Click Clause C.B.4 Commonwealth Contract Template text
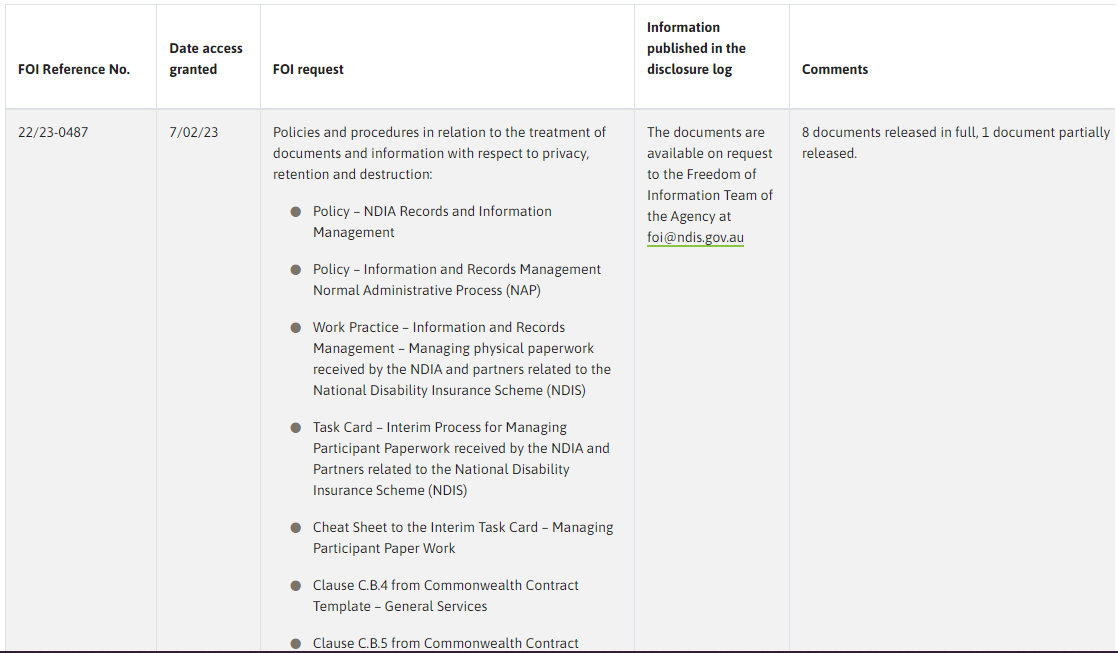 446,595
